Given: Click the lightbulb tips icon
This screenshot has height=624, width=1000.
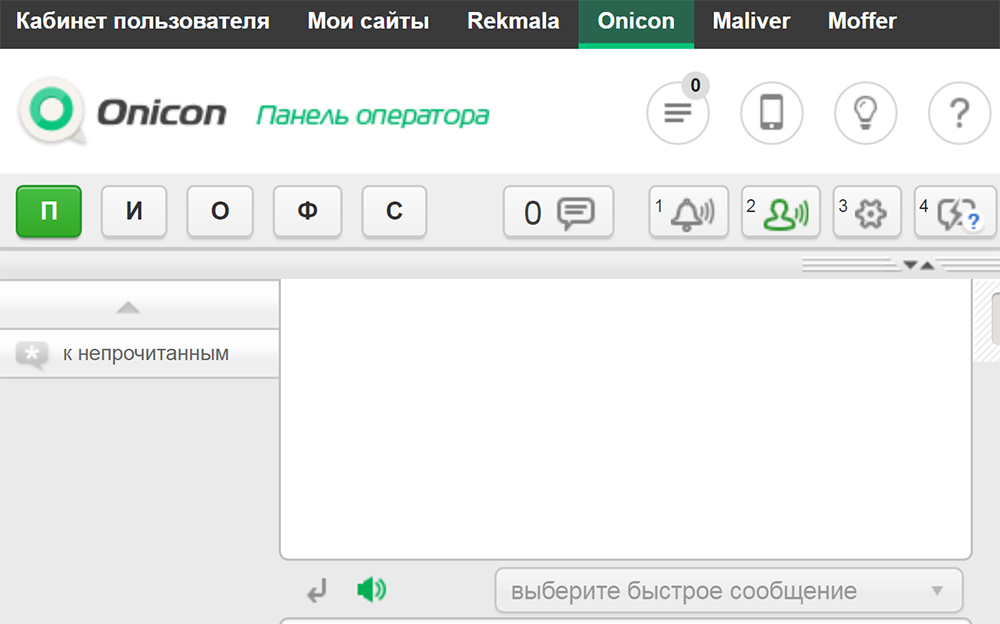Looking at the screenshot, I should click(865, 113).
